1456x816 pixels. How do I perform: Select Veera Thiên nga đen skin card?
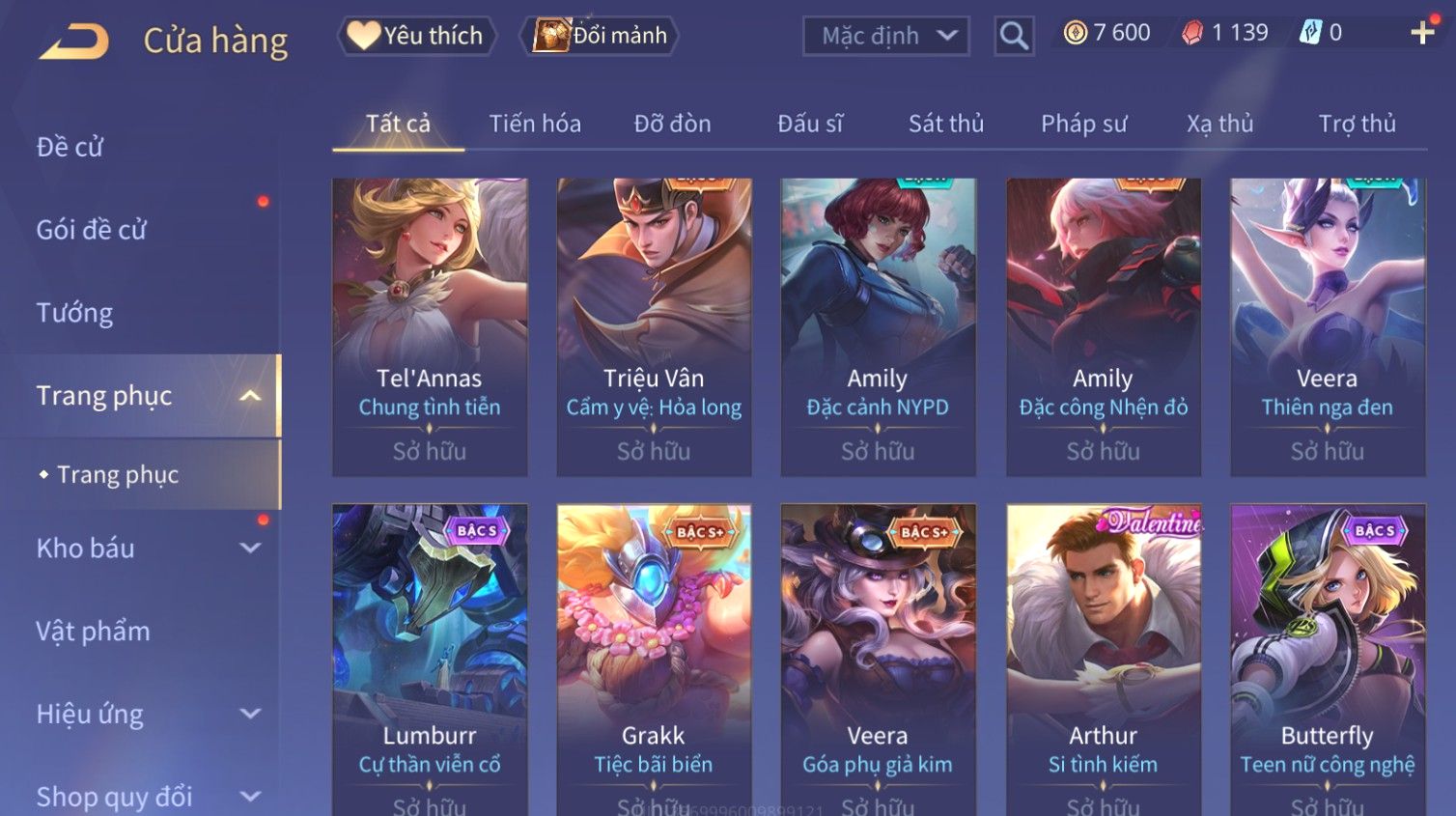point(1328,326)
